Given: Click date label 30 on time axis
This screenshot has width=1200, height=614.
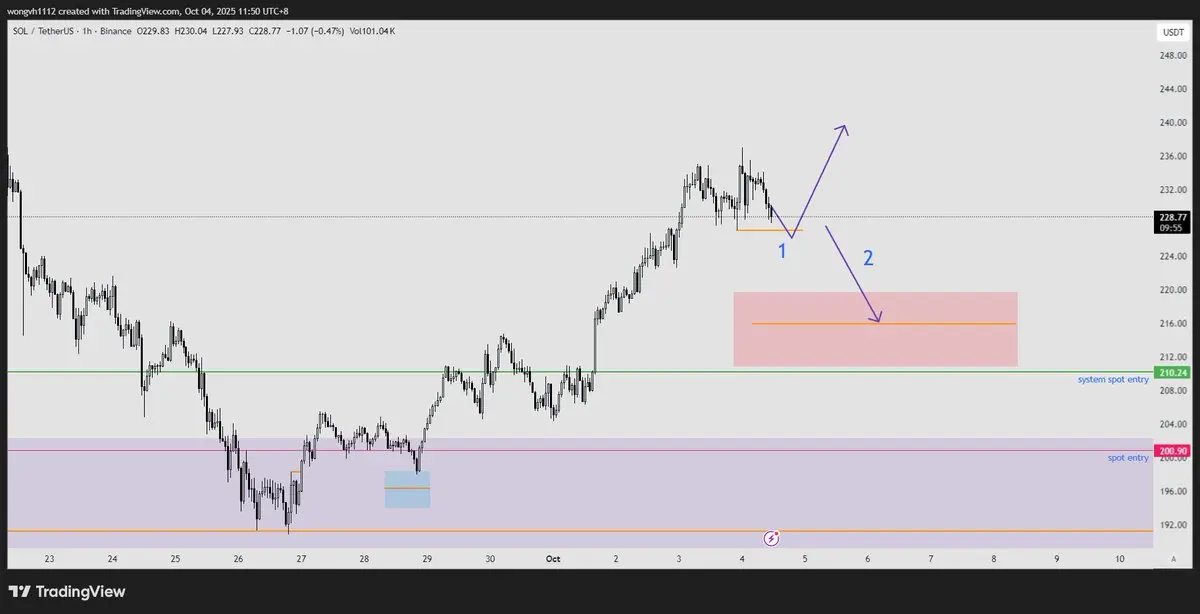Looking at the screenshot, I should point(490,559).
